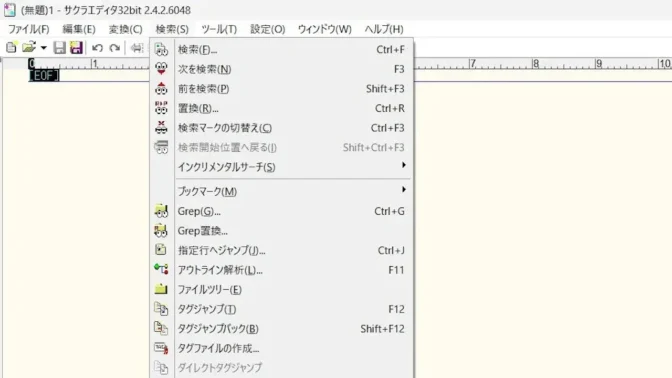Close the 検索(S) menu via menu bar

(x=172, y=29)
